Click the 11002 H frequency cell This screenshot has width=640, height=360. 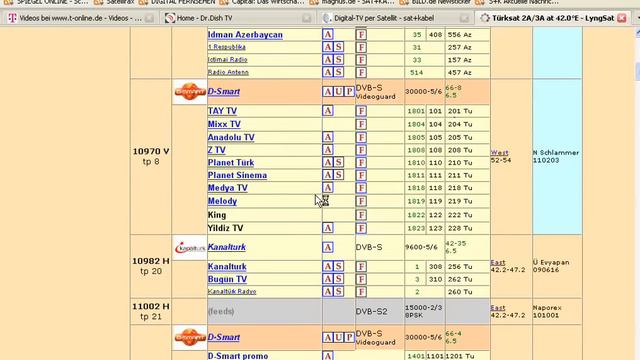pos(151,311)
